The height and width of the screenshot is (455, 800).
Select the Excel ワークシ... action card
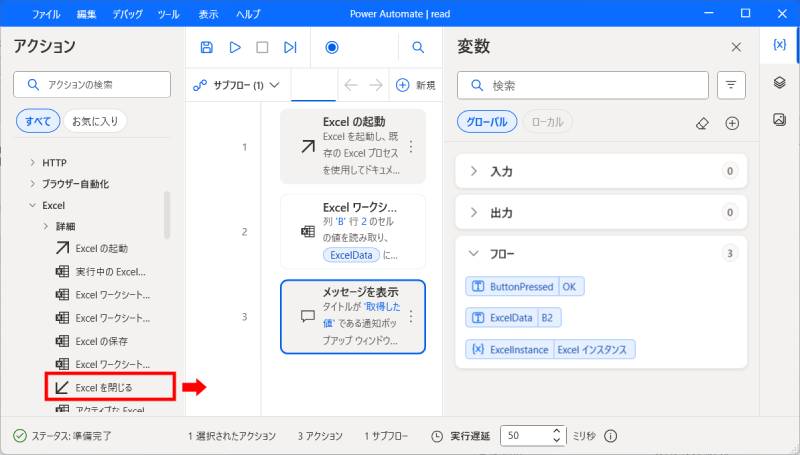pyautogui.click(x=353, y=232)
